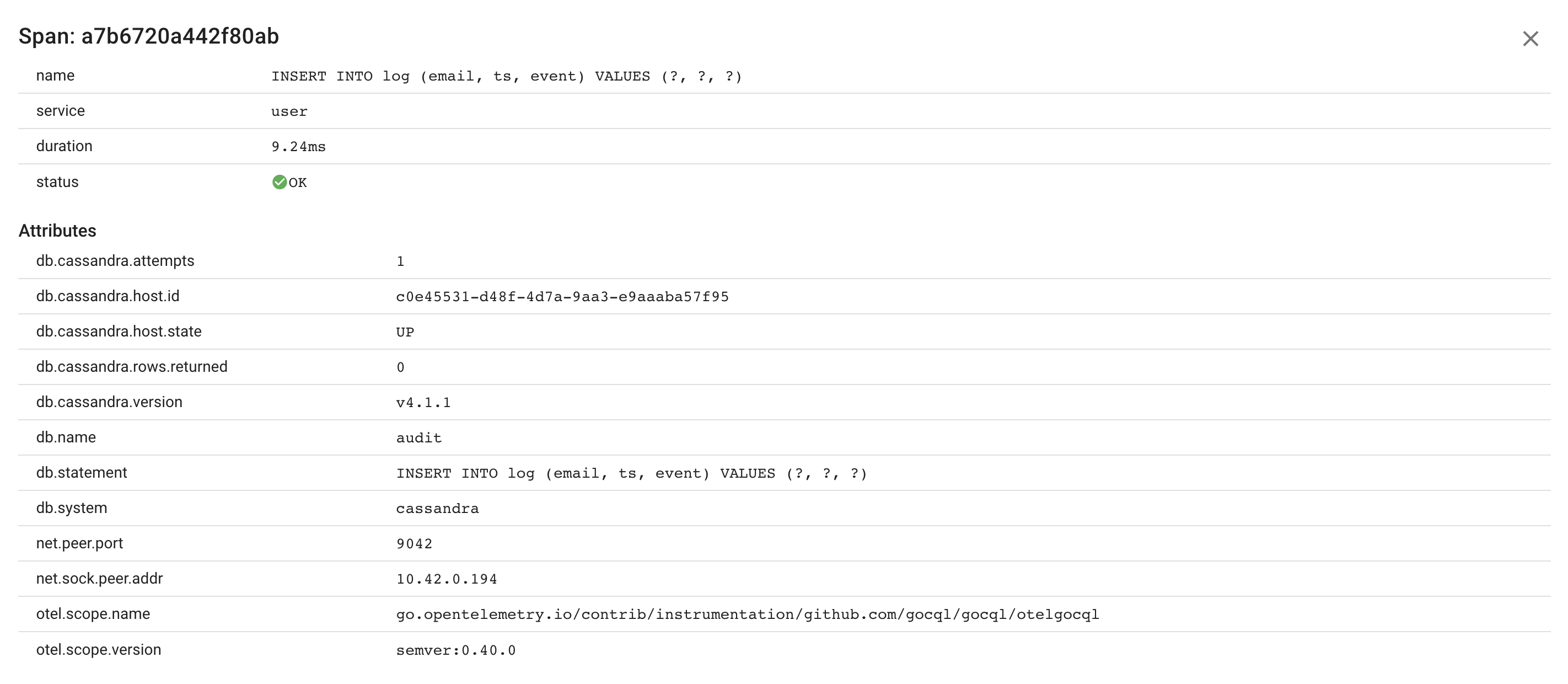1568x684 pixels.
Task: Select the db.cassandra.version v4.1.1 value
Action: [x=423, y=403]
